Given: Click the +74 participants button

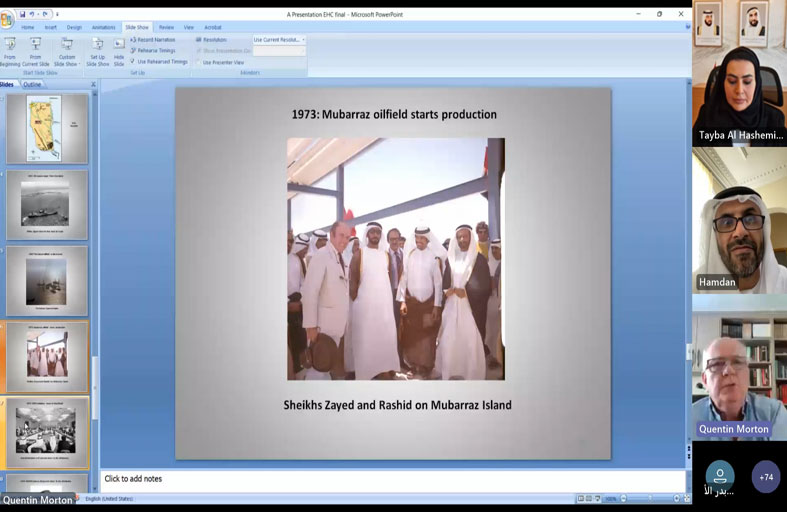Looking at the screenshot, I should 766,477.
